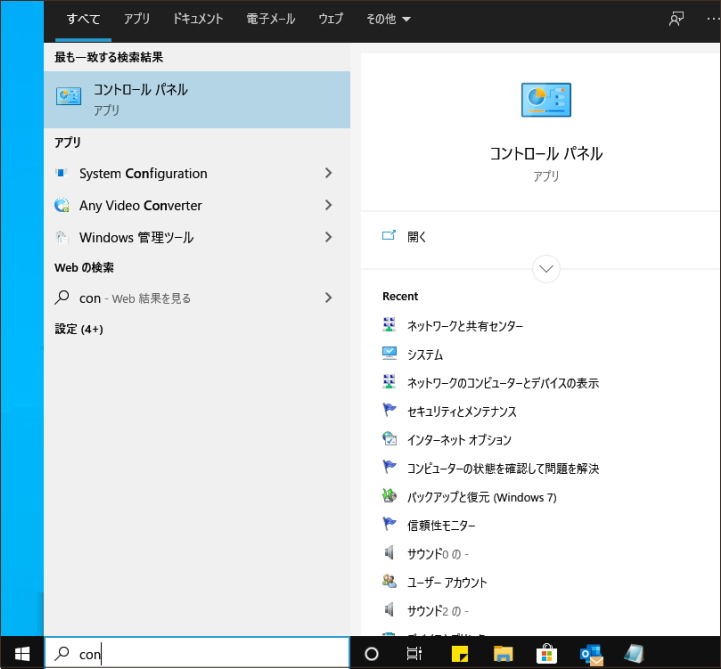Open recent item ネットワークと共有センター
The height and width of the screenshot is (669, 721).
coord(465,326)
